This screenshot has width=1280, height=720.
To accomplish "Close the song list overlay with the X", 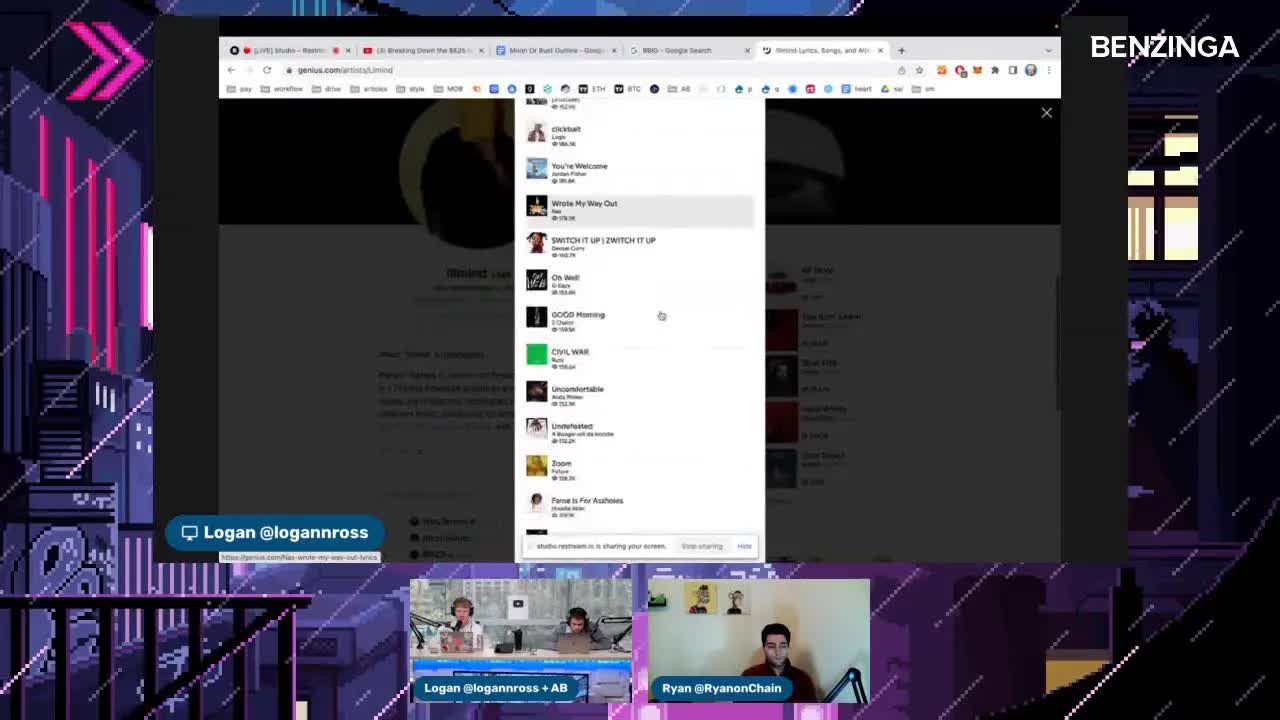I will (1046, 113).
